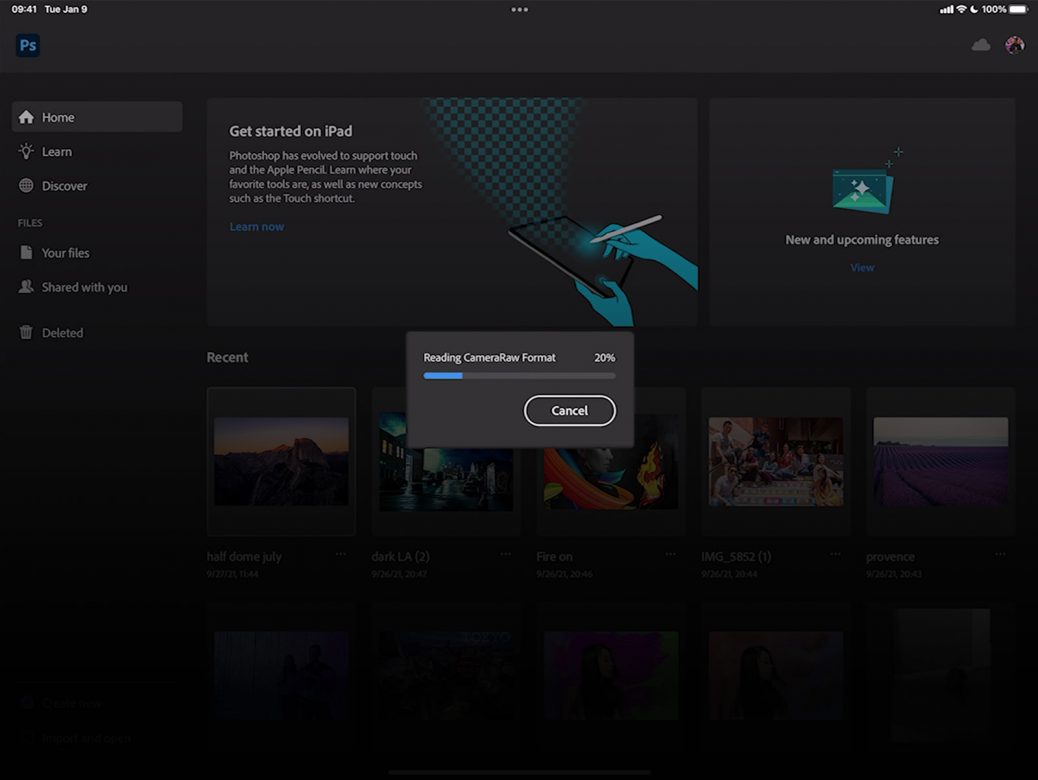
Task: Select Create new in the sidebar
Action: [x=61, y=703]
